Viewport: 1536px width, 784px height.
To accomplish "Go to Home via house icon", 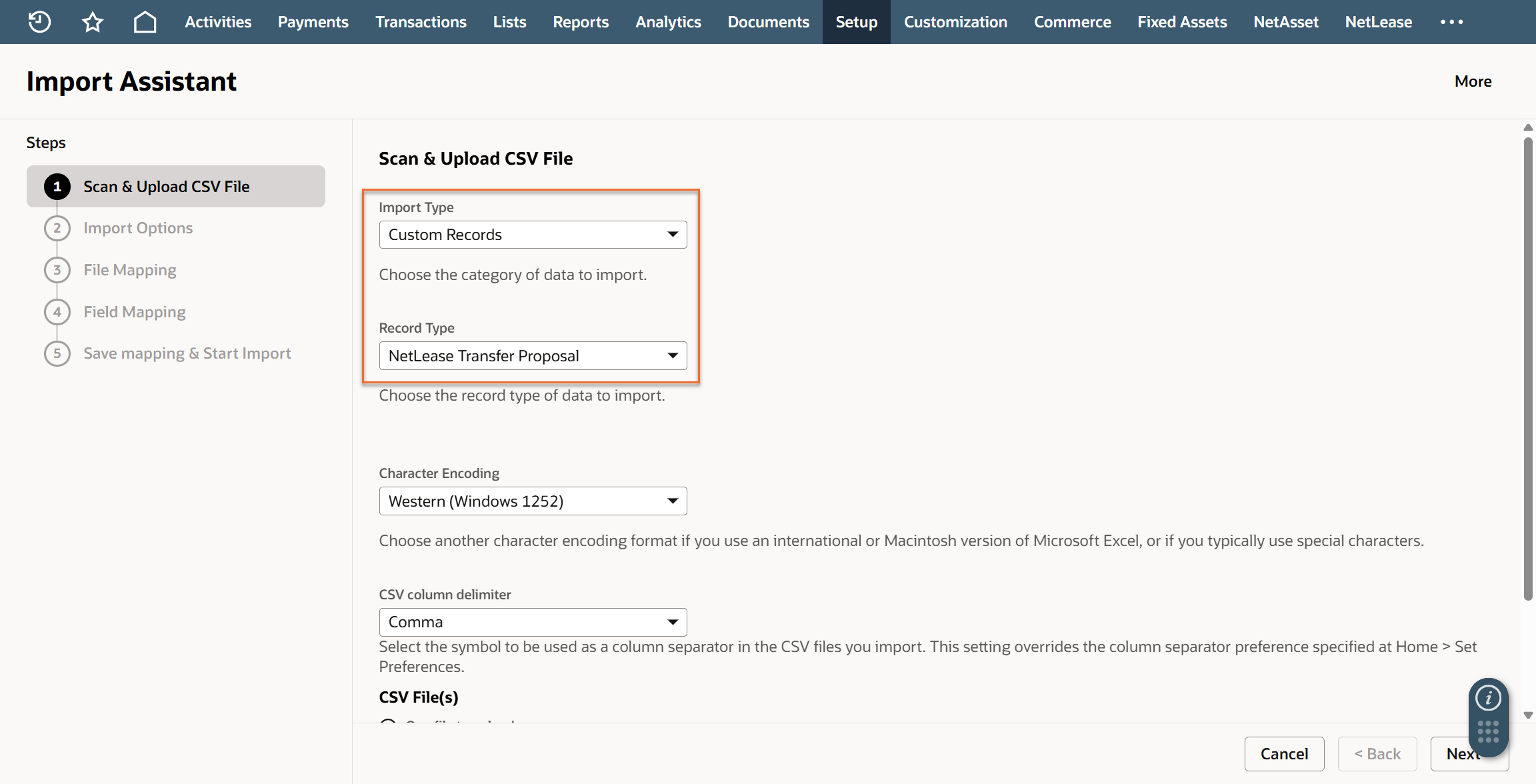I will click(145, 22).
